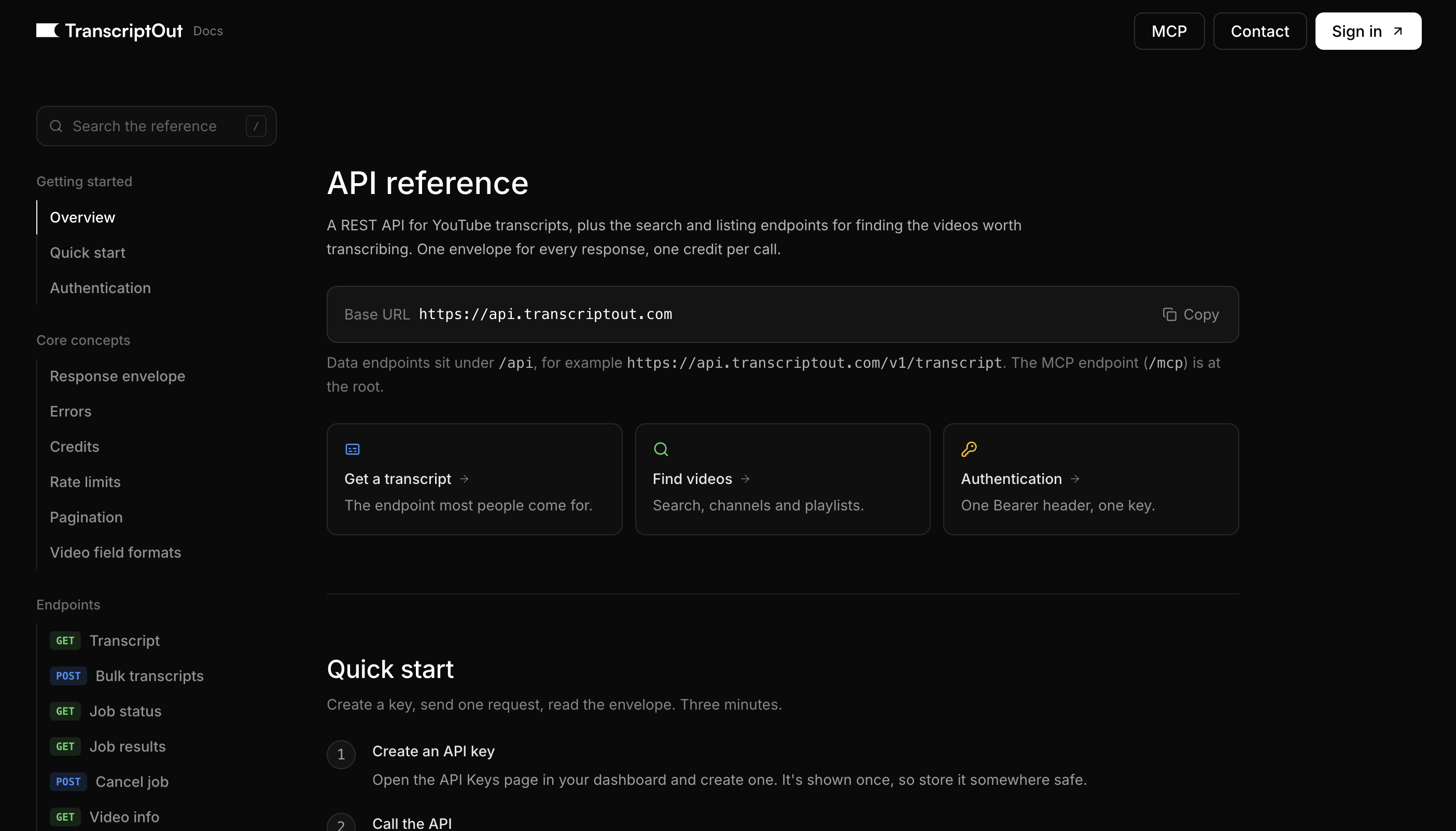The height and width of the screenshot is (831, 1456).
Task: Click the arrow beside Find videos
Action: (745, 479)
